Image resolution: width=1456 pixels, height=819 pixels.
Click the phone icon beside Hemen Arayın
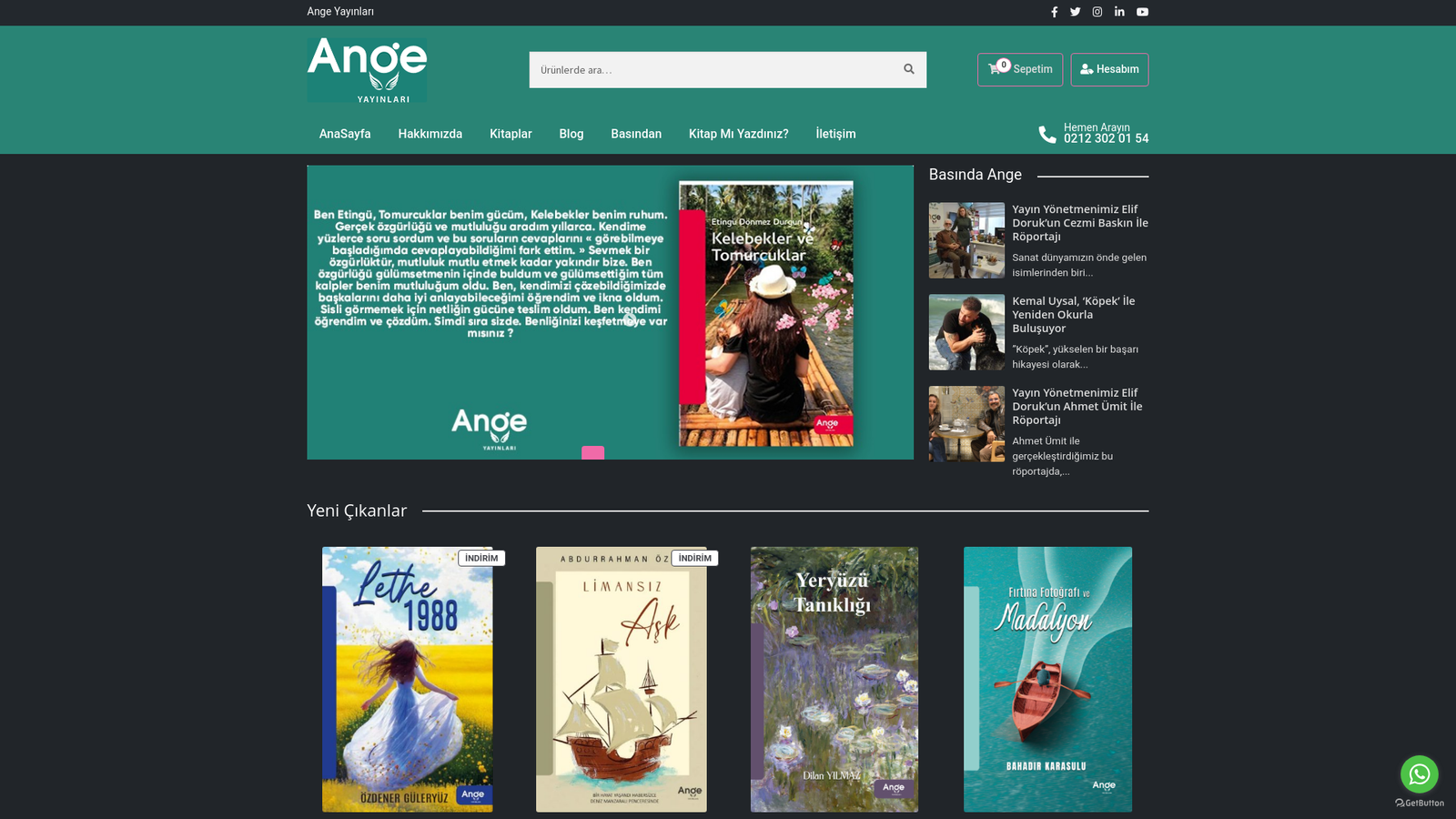click(1047, 134)
